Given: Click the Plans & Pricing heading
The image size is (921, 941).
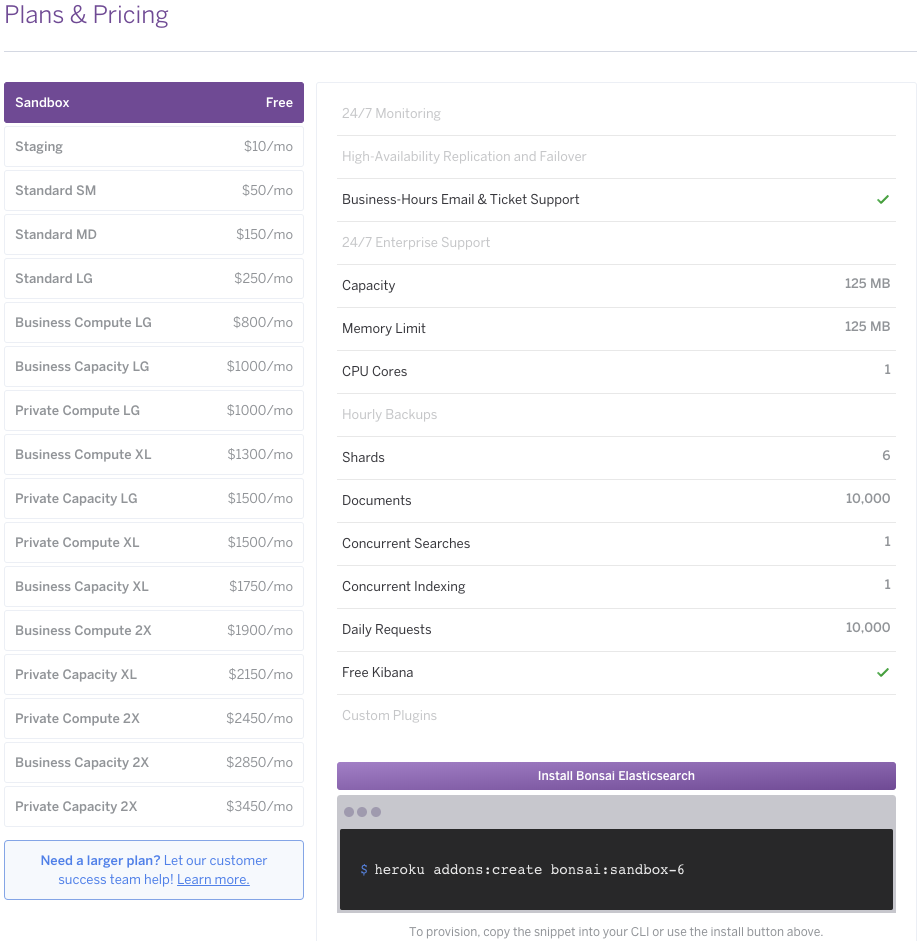Looking at the screenshot, I should pos(86,15).
